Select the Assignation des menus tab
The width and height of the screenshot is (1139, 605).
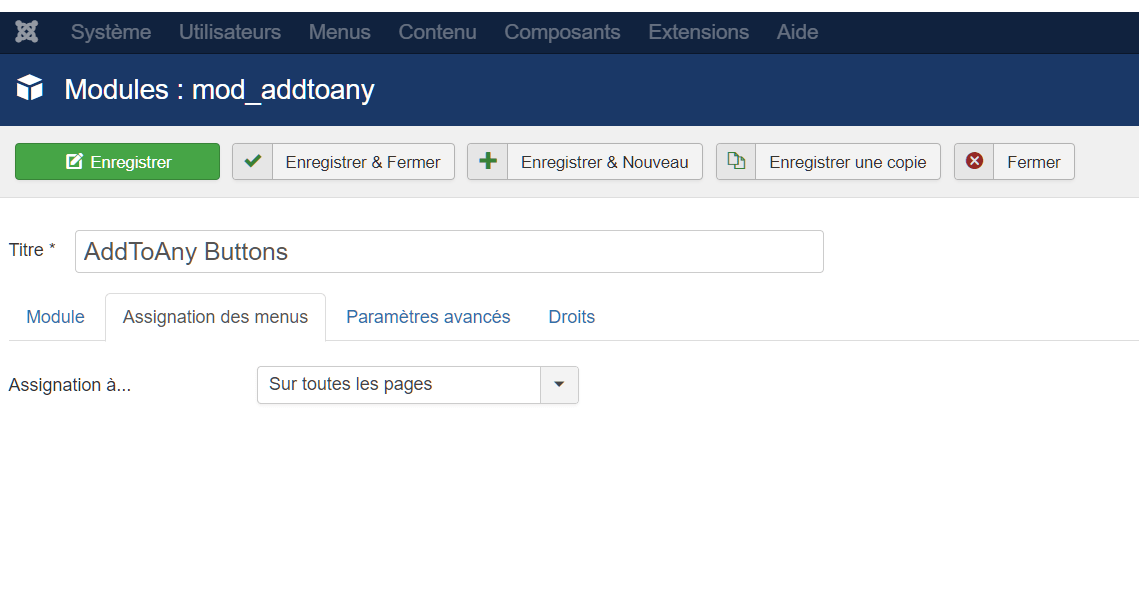pyautogui.click(x=215, y=317)
